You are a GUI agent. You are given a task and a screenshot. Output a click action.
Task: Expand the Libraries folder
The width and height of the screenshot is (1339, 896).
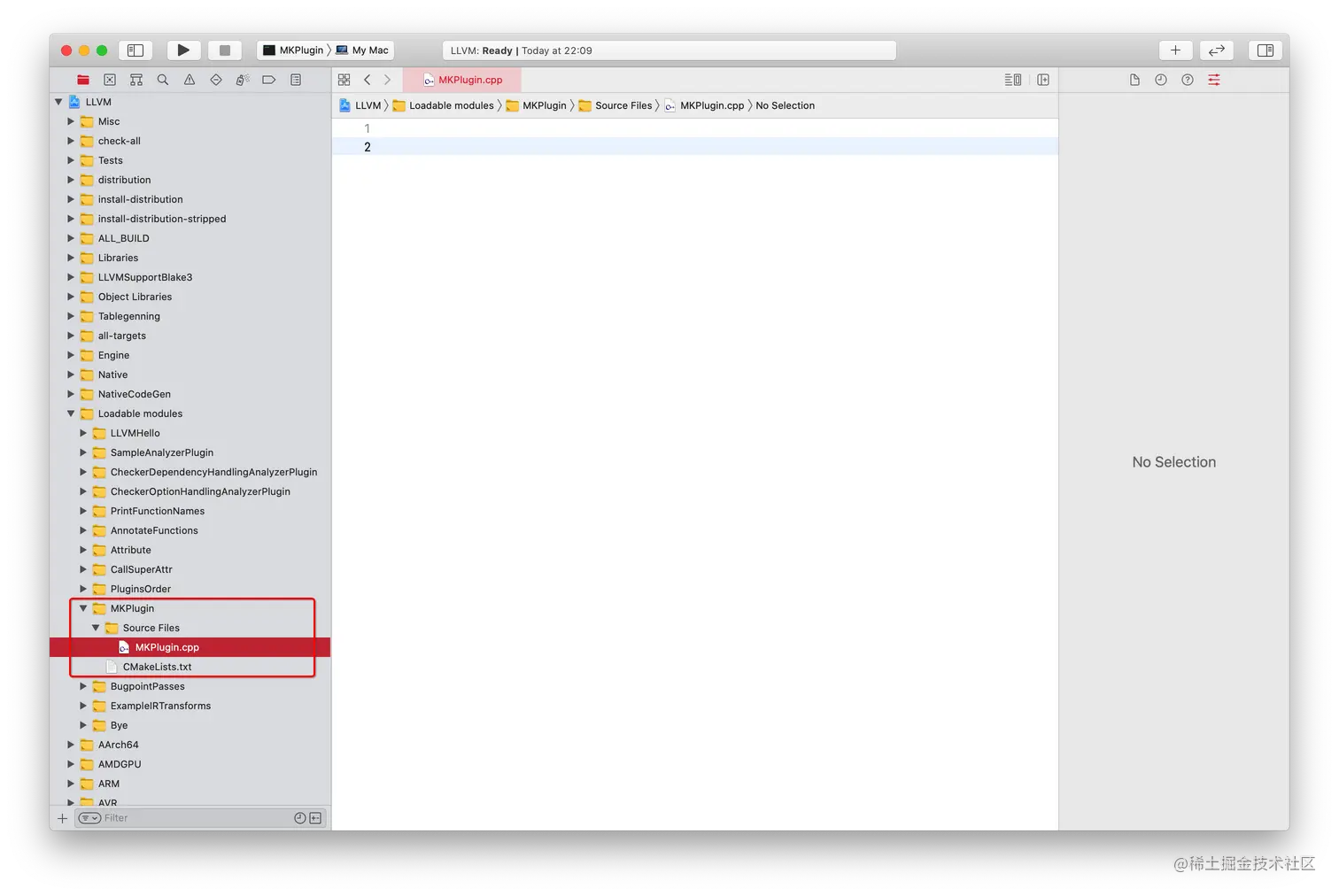(x=71, y=258)
